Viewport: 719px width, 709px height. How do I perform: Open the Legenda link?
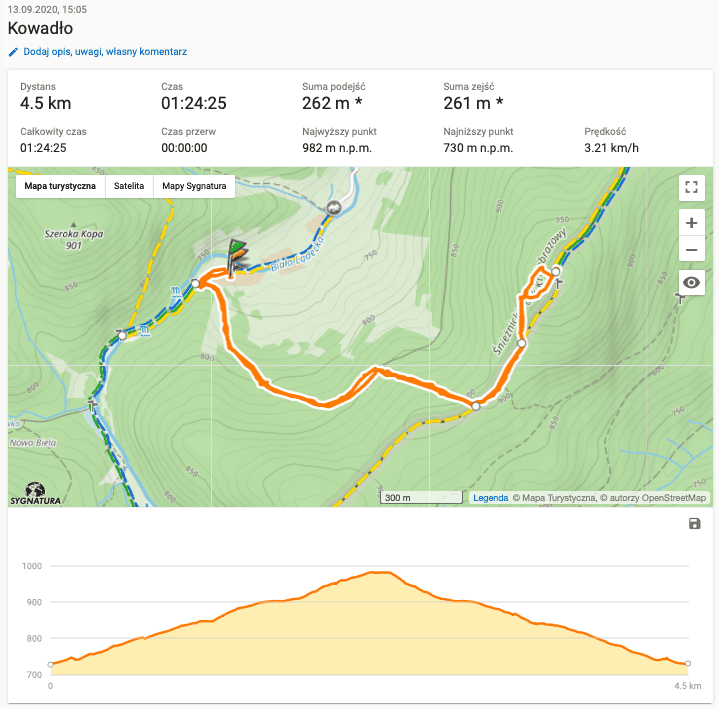click(490, 498)
